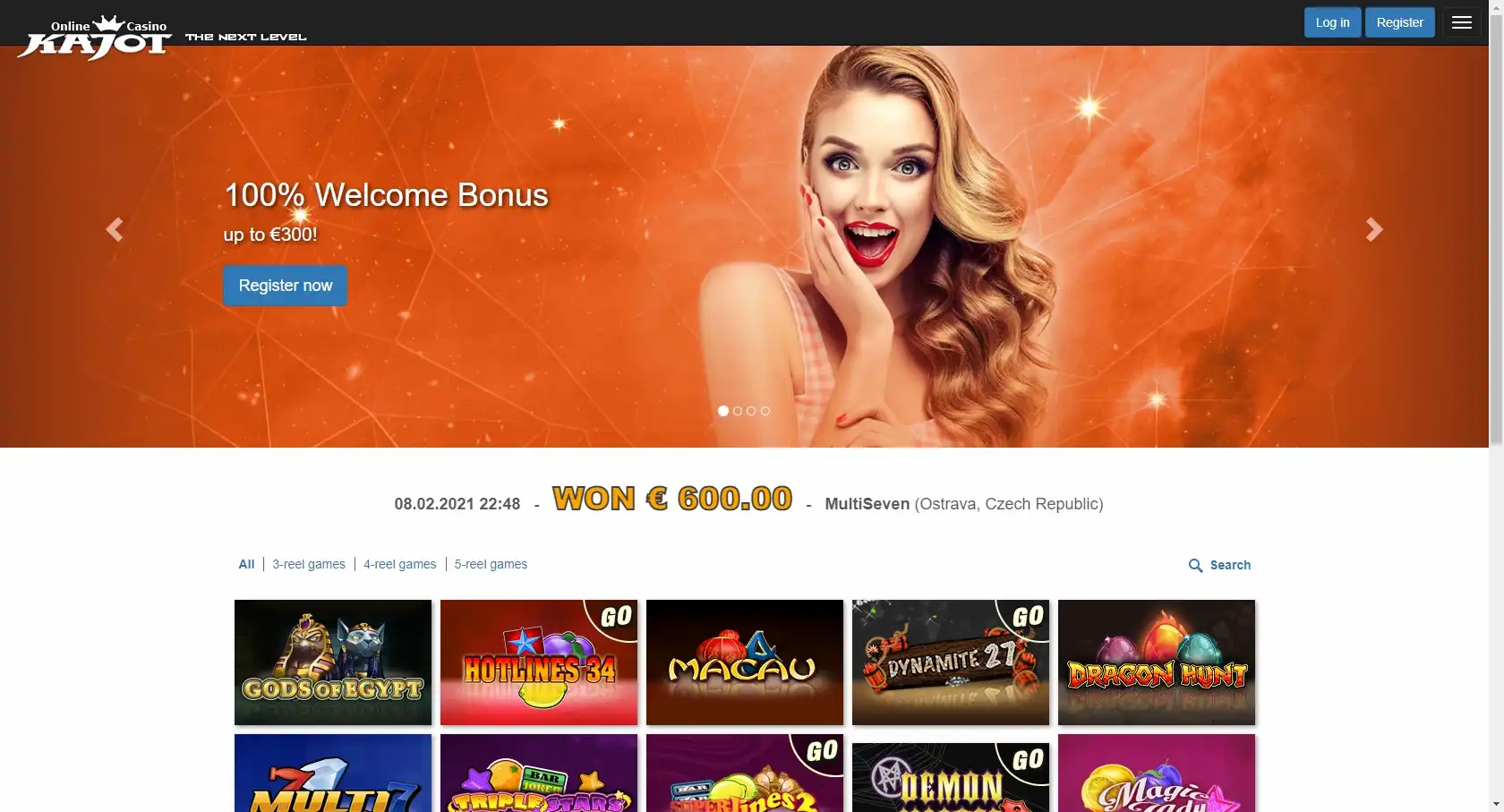Viewport: 1504px width, 812px height.
Task: Tap the GO badge on Dynamite 27
Action: click(x=1028, y=617)
